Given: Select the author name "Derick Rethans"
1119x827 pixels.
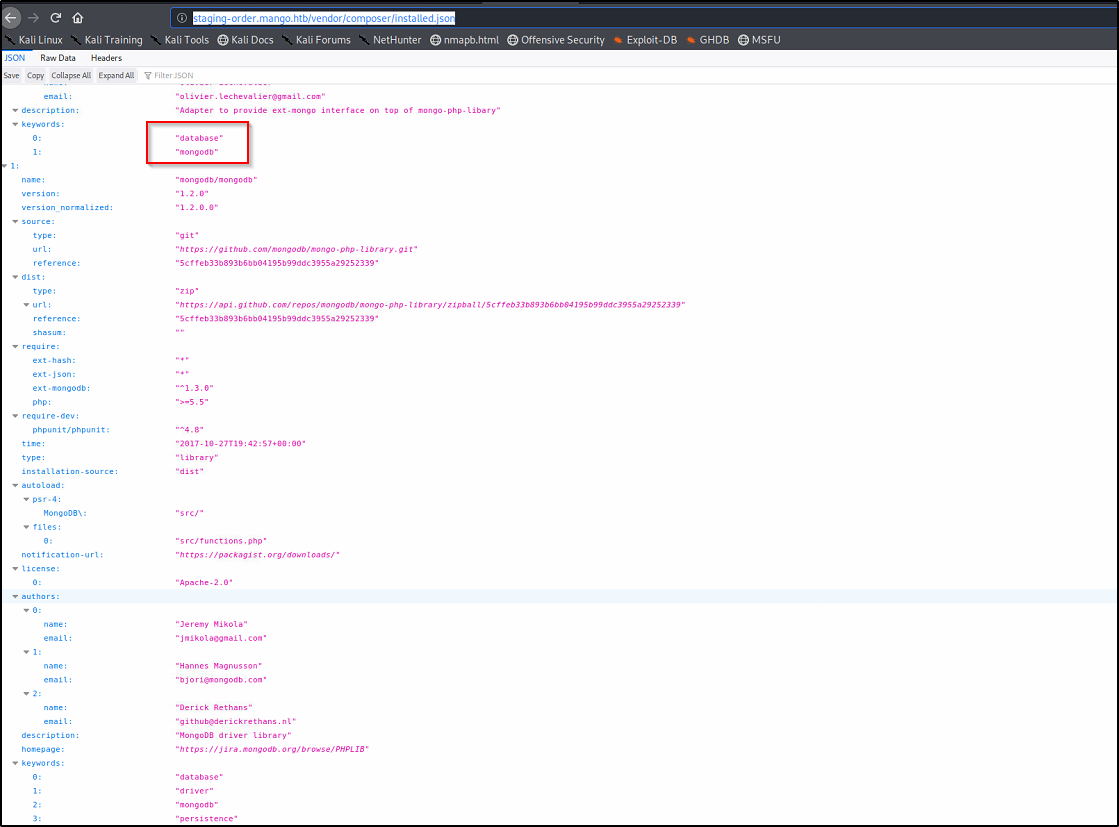Looking at the screenshot, I should coord(214,708).
